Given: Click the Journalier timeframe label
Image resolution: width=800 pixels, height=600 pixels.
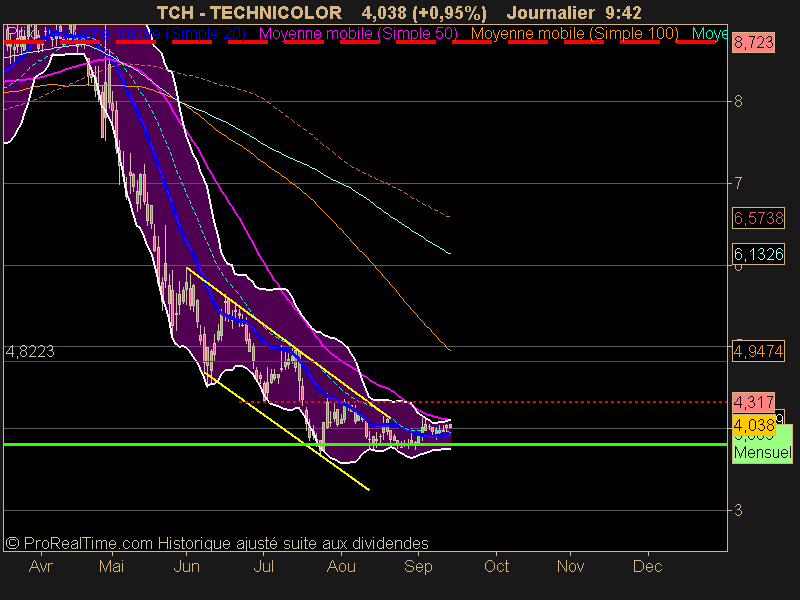Looking at the screenshot, I should 551,12.
